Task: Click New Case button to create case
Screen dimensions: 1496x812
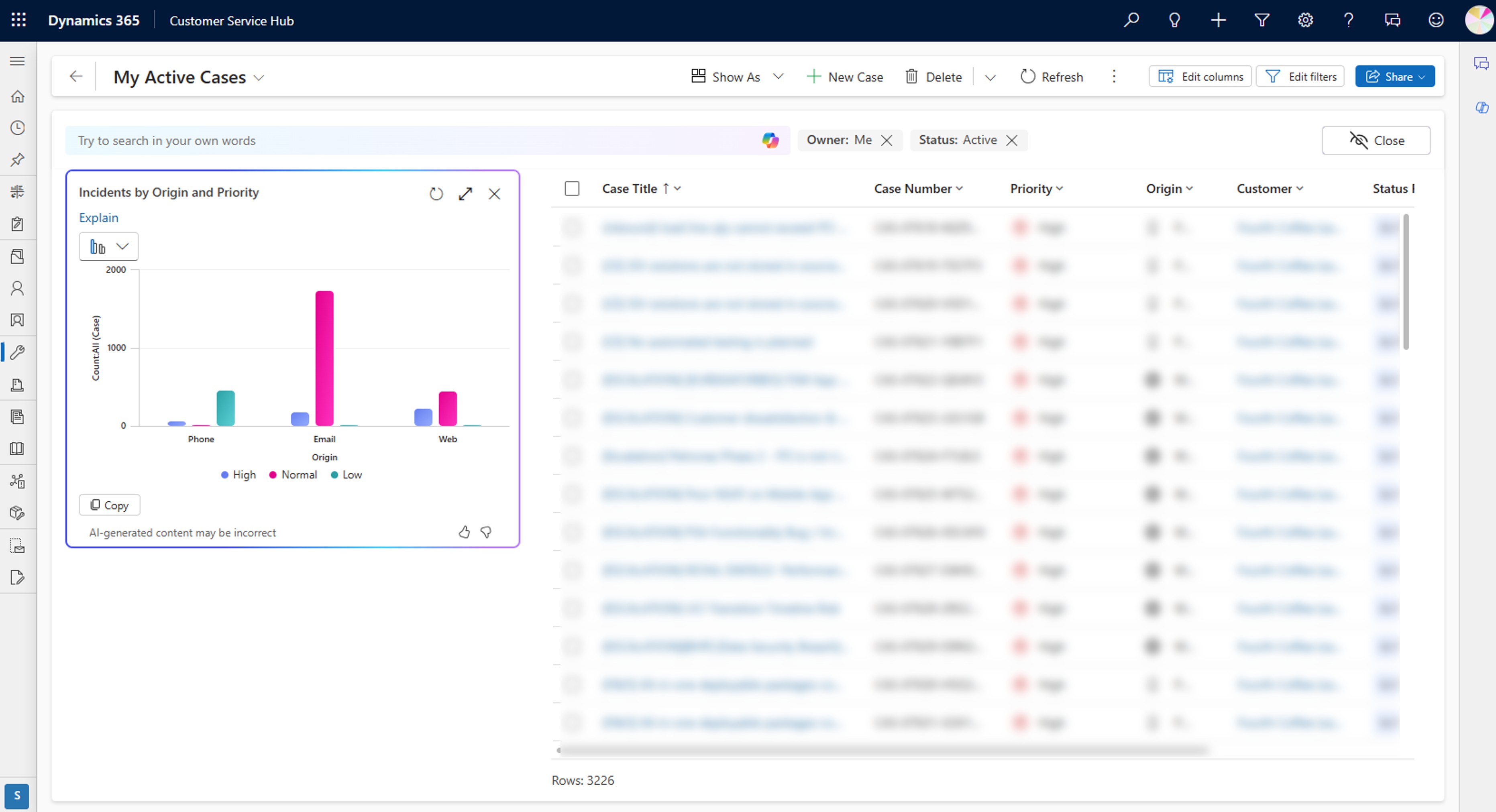Action: point(845,76)
